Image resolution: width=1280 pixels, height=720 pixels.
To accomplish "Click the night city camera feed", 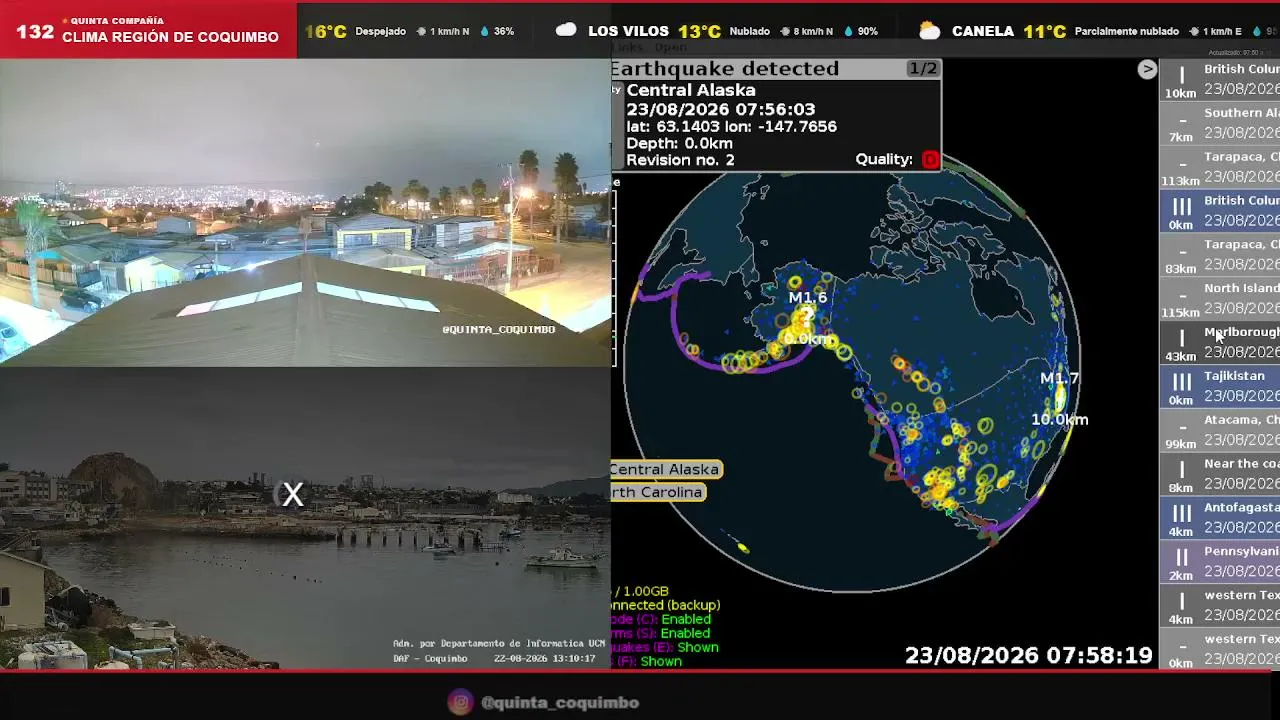I will (x=305, y=212).
